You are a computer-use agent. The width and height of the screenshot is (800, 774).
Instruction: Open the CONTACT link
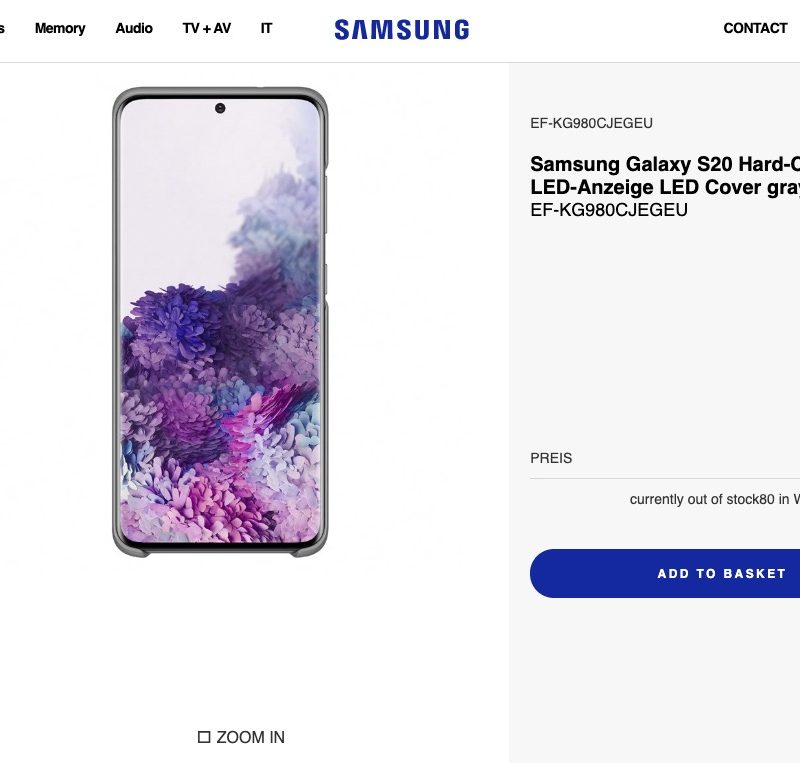pos(755,28)
